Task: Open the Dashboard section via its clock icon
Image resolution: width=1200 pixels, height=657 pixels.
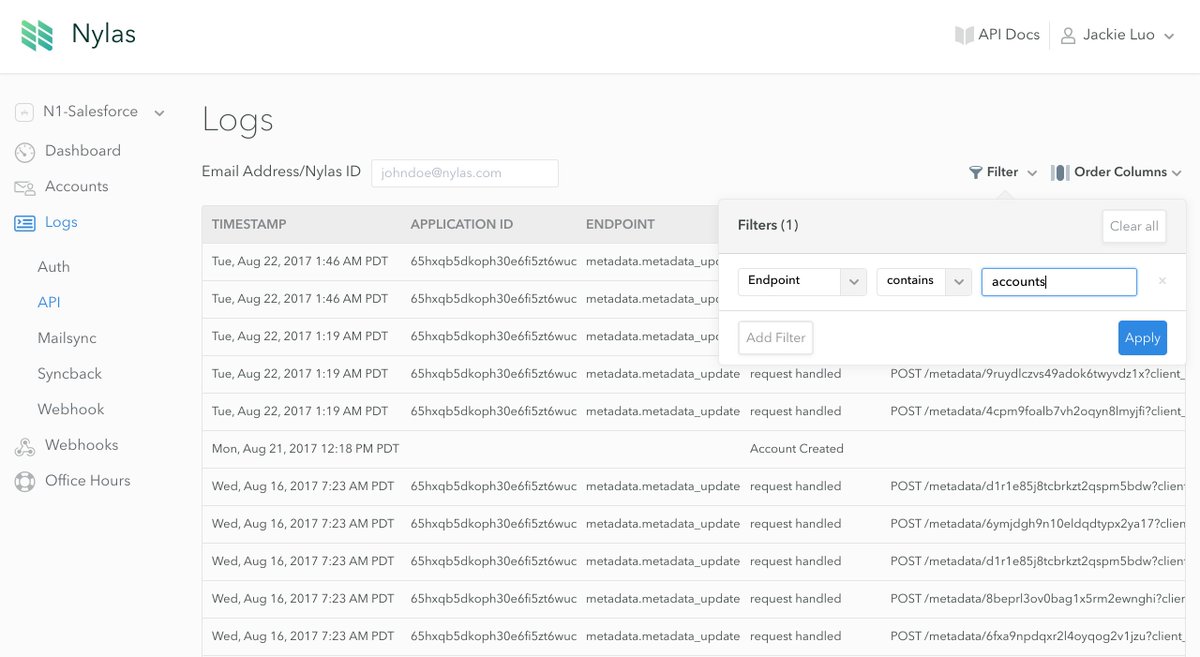Action: (x=25, y=151)
